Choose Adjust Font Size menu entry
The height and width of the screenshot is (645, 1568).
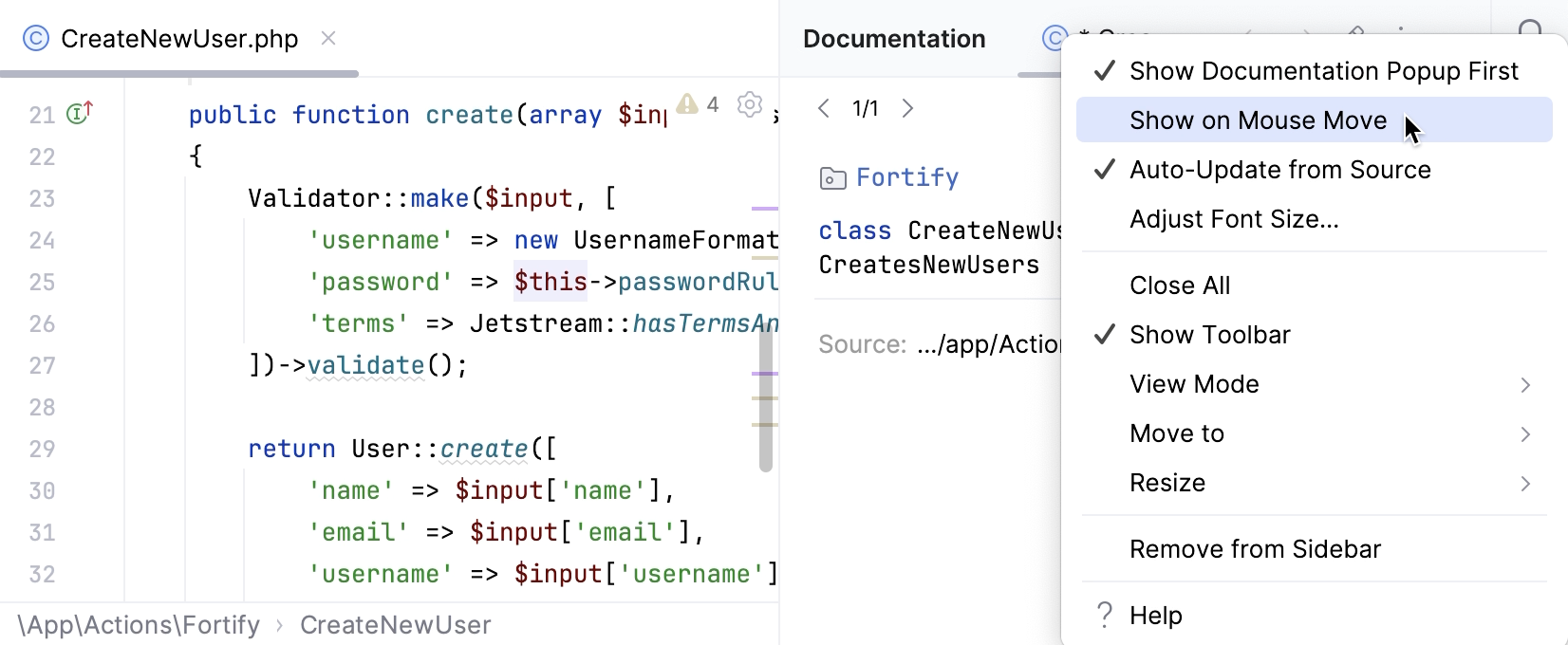click(1315, 219)
